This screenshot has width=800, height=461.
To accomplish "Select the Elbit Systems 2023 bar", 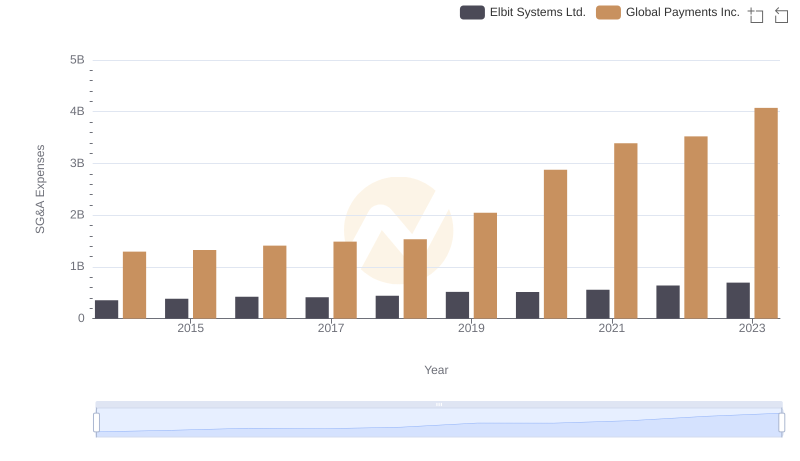I will (738, 301).
